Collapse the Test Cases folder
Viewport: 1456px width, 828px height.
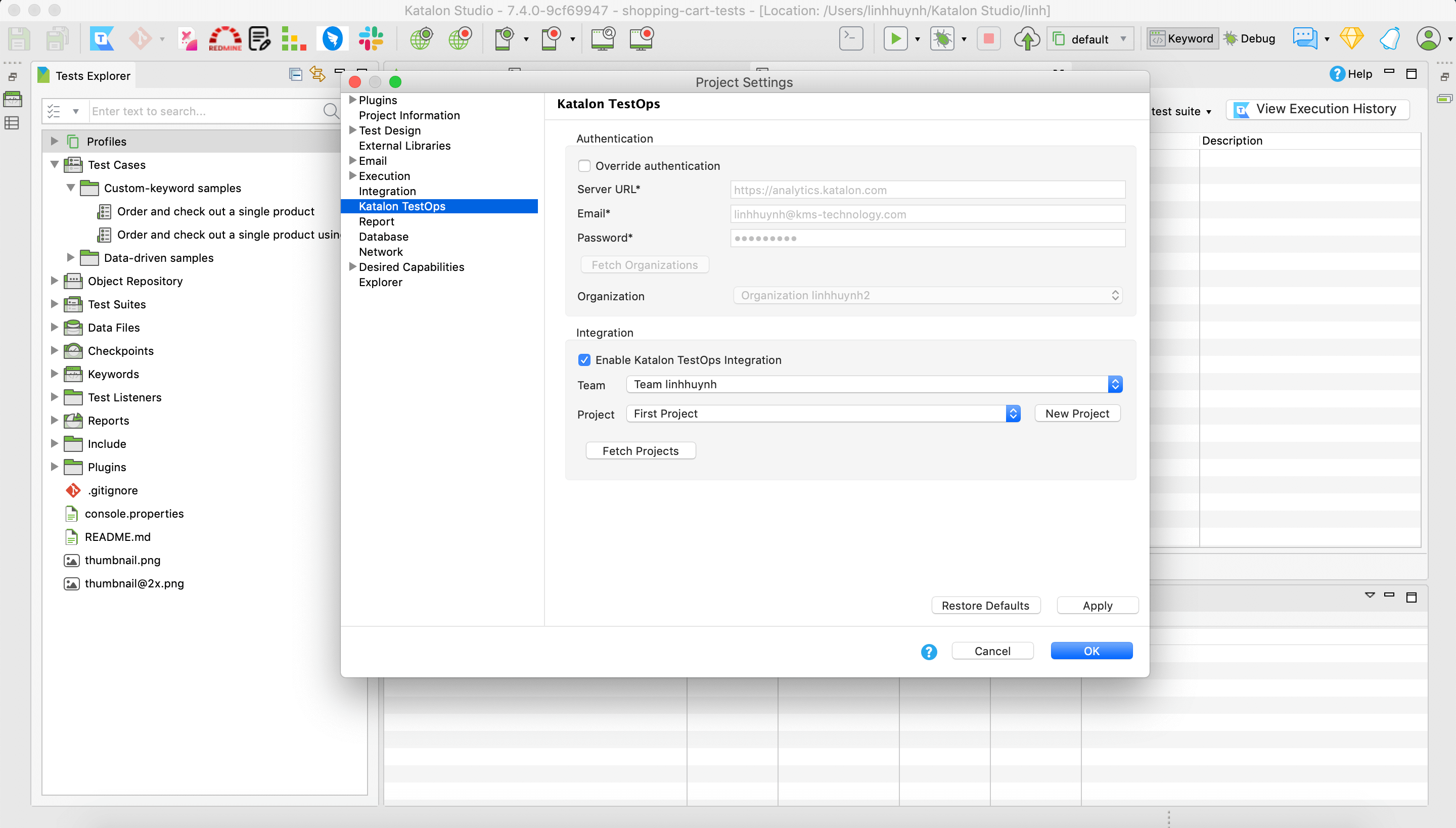[55, 164]
